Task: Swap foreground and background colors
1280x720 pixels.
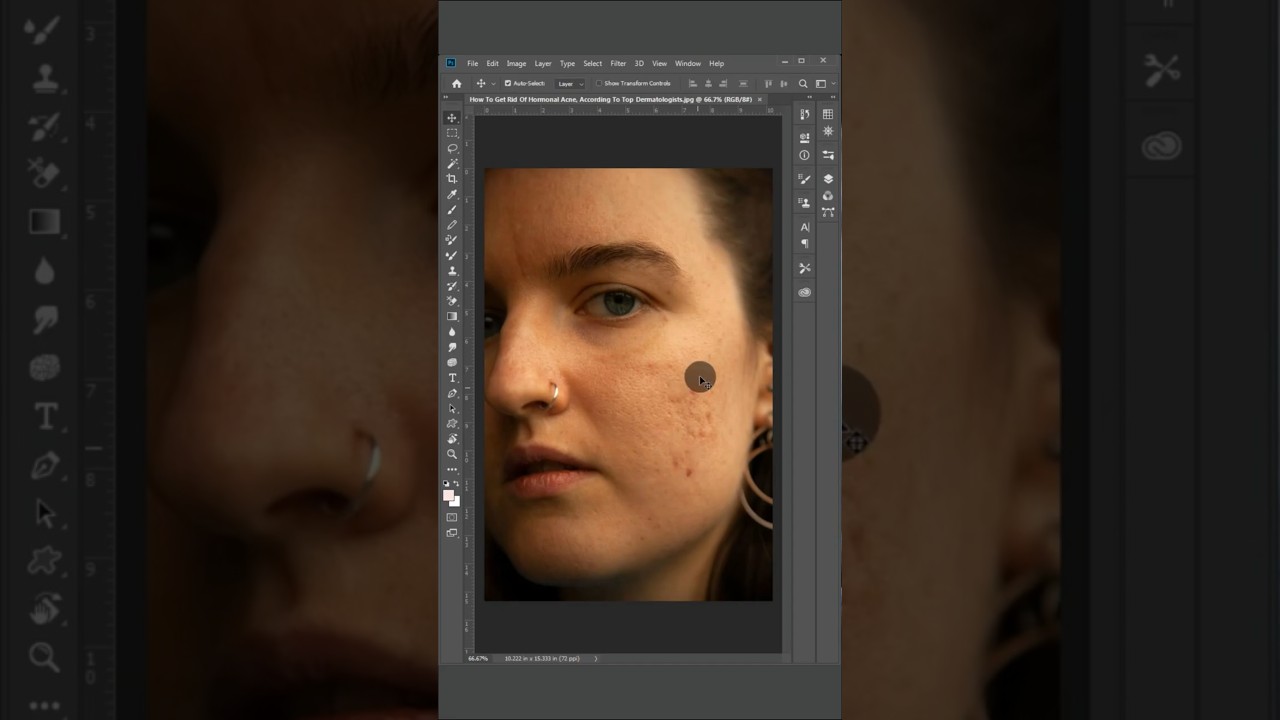Action: click(x=457, y=484)
